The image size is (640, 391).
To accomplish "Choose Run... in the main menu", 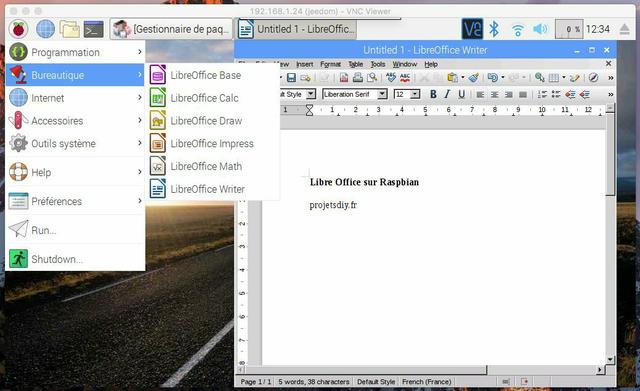I will tap(75, 230).
